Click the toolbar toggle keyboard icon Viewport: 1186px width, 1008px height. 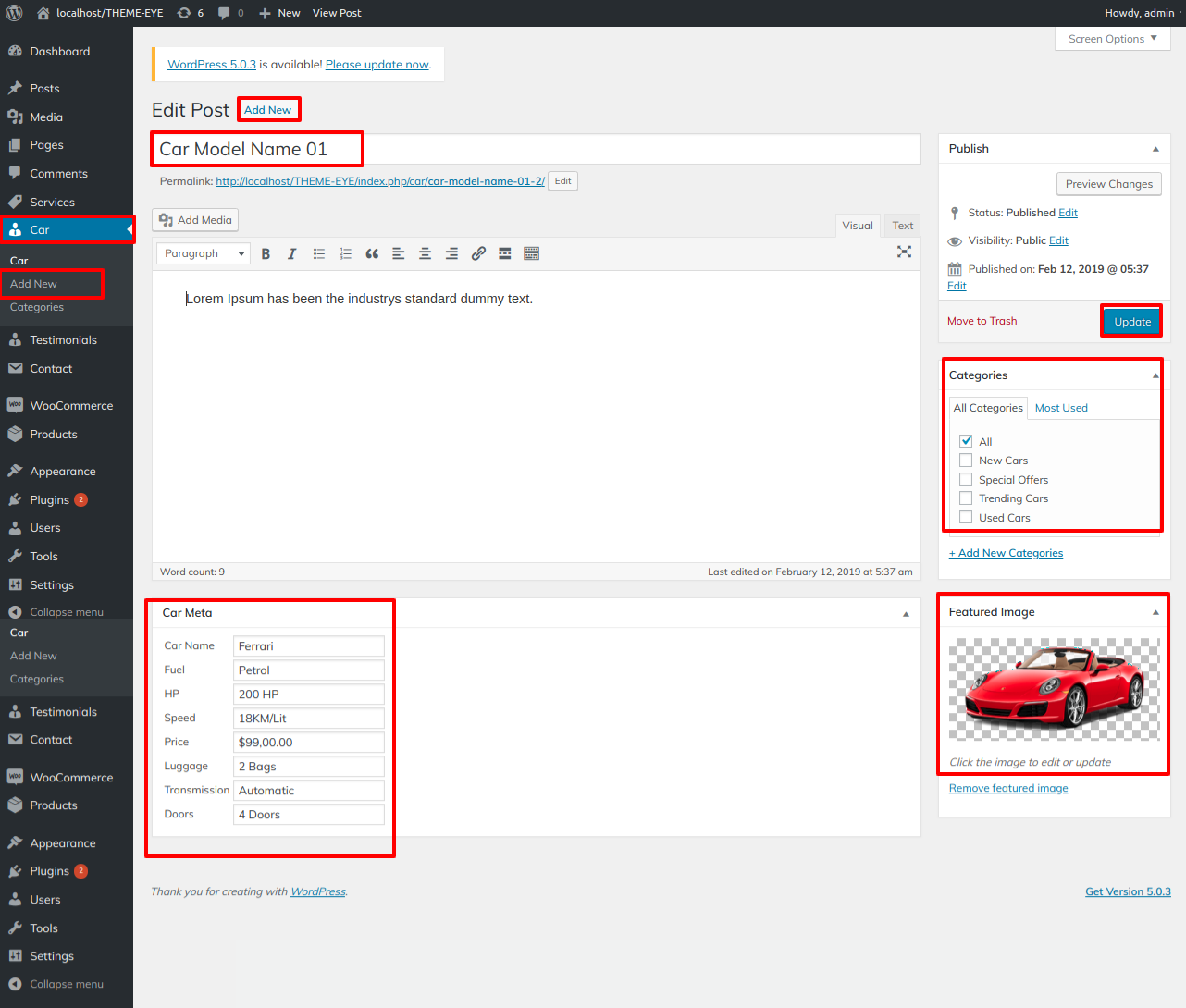coord(531,253)
